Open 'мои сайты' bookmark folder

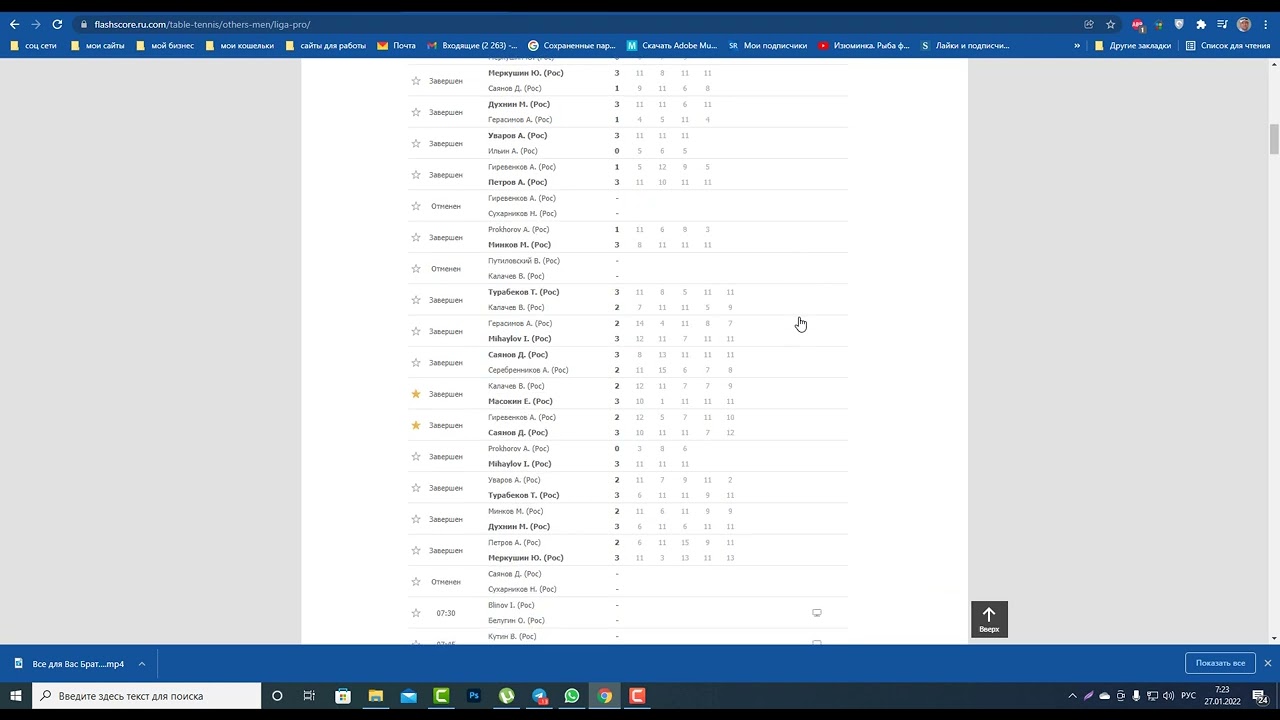click(x=97, y=45)
